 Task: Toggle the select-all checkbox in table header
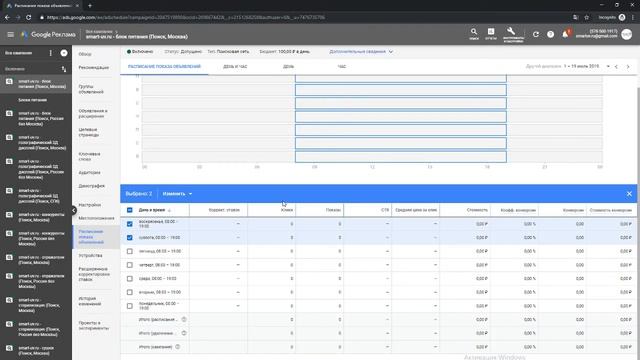130,210
